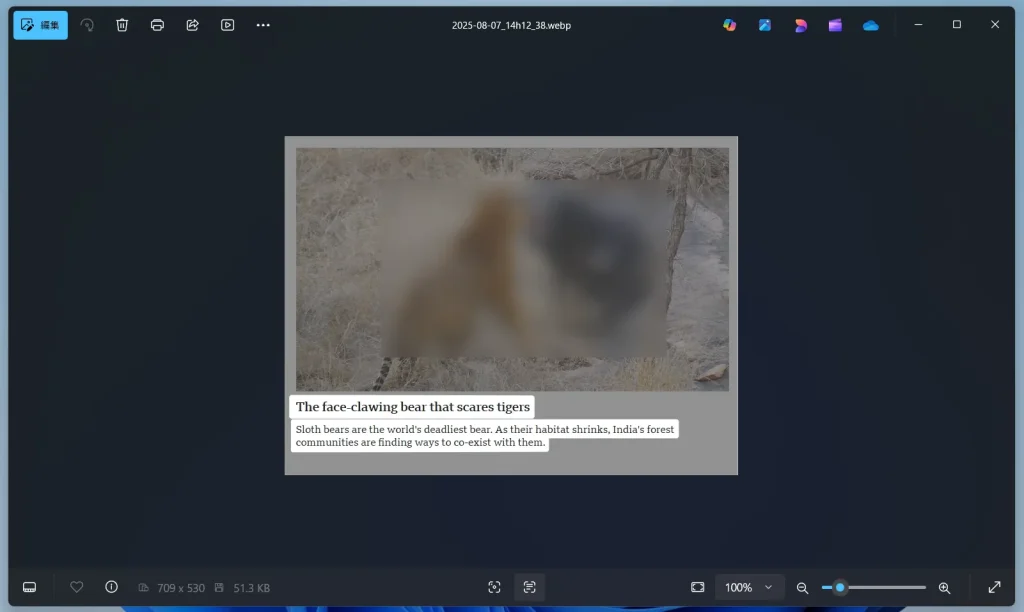This screenshot has height=612, width=1024.
Task: Maximize the Photos window
Action: coord(957,25)
